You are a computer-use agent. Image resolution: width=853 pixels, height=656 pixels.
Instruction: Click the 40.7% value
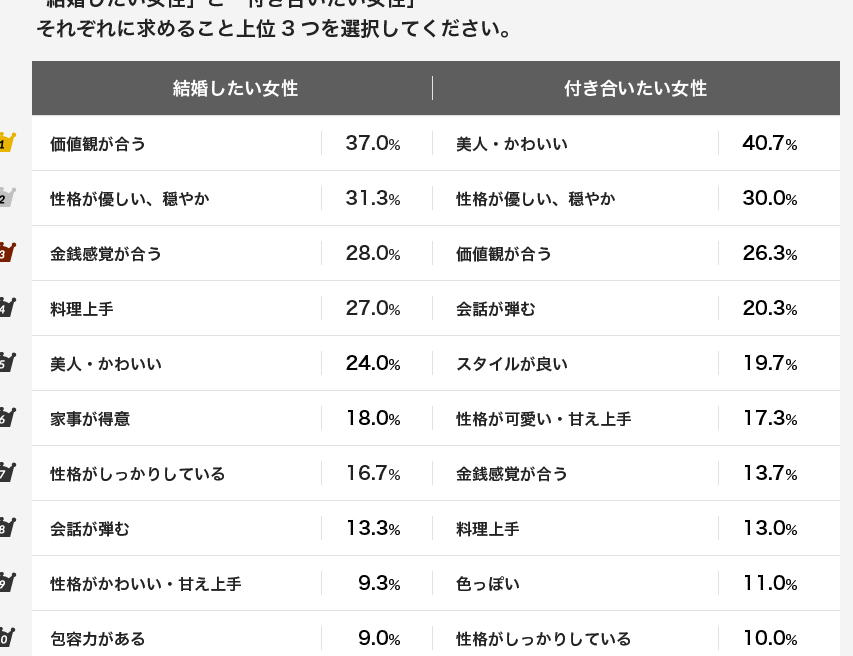coord(769,144)
